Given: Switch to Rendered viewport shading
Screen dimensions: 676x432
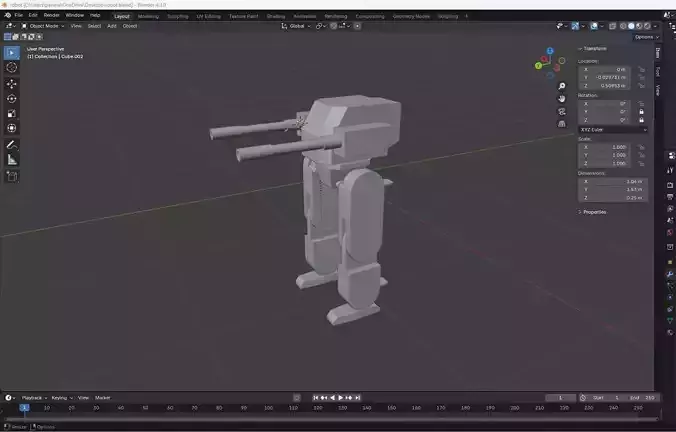Looking at the screenshot, I should click(647, 26).
